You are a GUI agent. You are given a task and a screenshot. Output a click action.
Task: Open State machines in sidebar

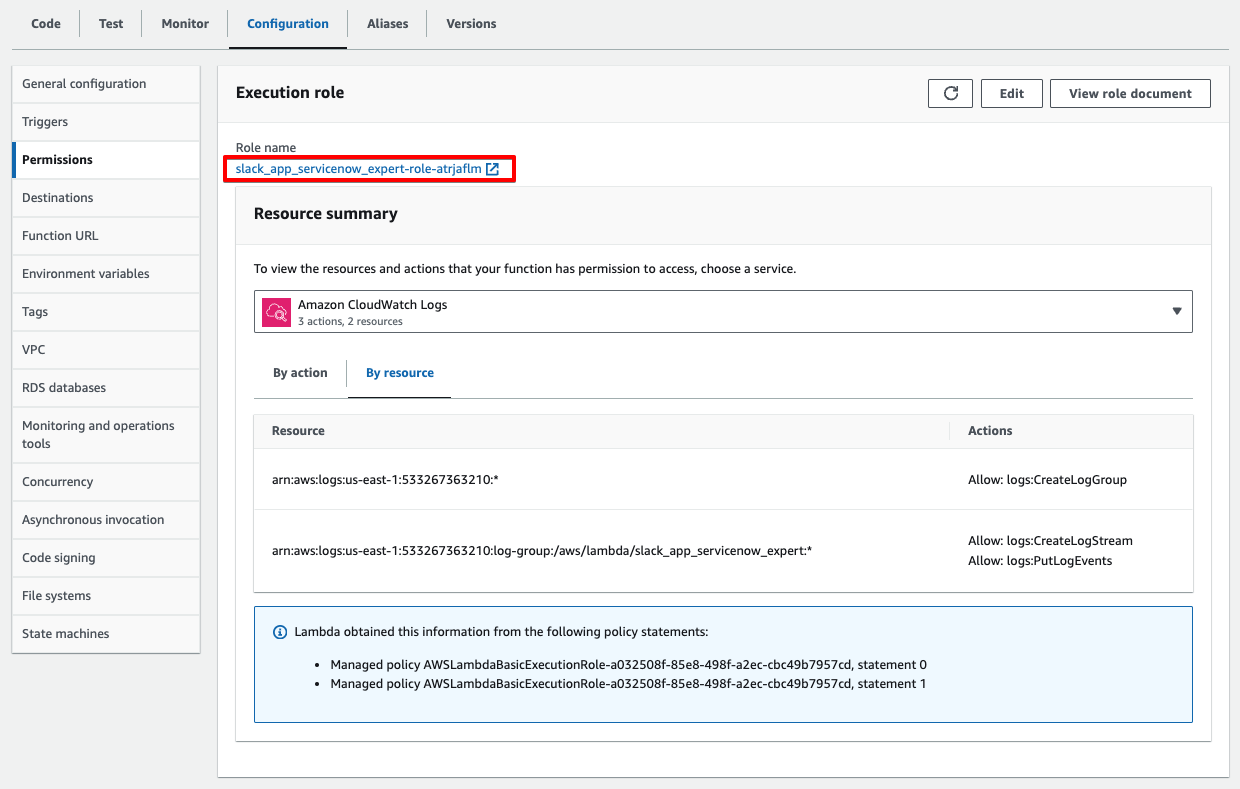106,634
